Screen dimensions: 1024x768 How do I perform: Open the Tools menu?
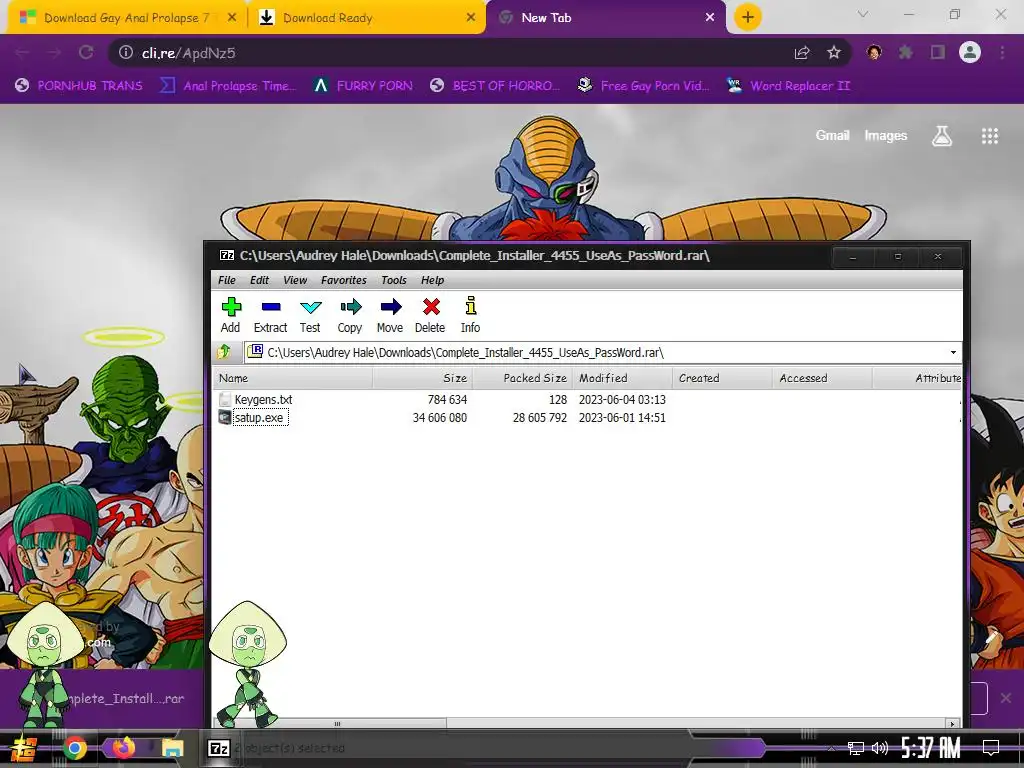pyautogui.click(x=394, y=280)
